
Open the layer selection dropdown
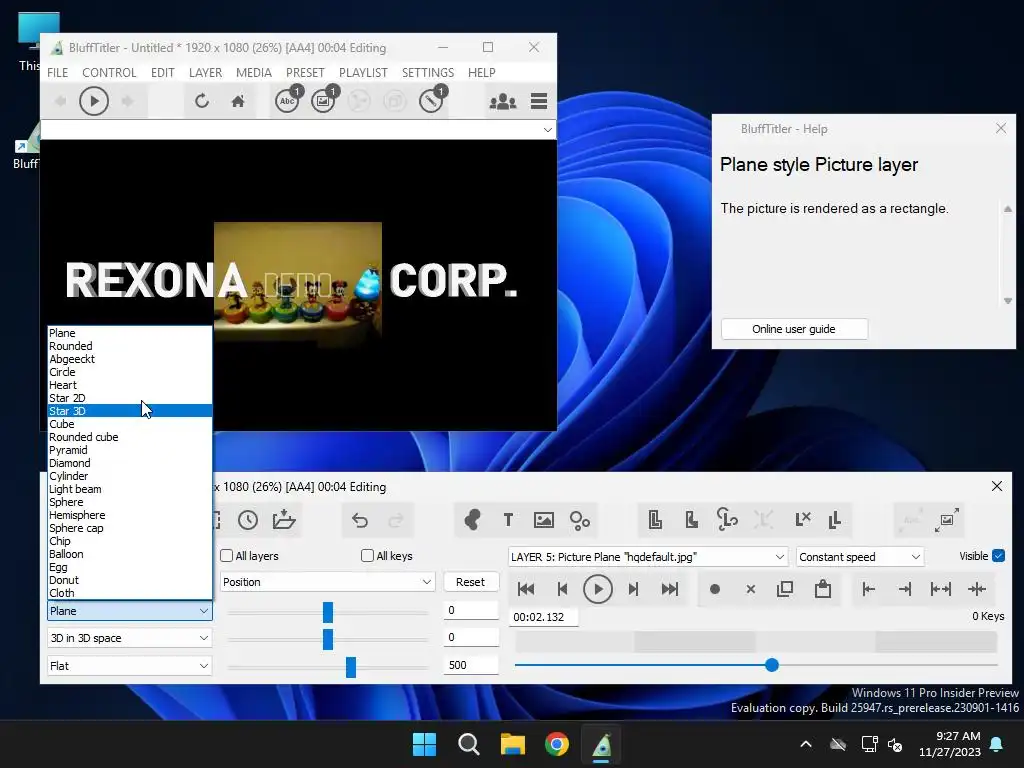648,557
